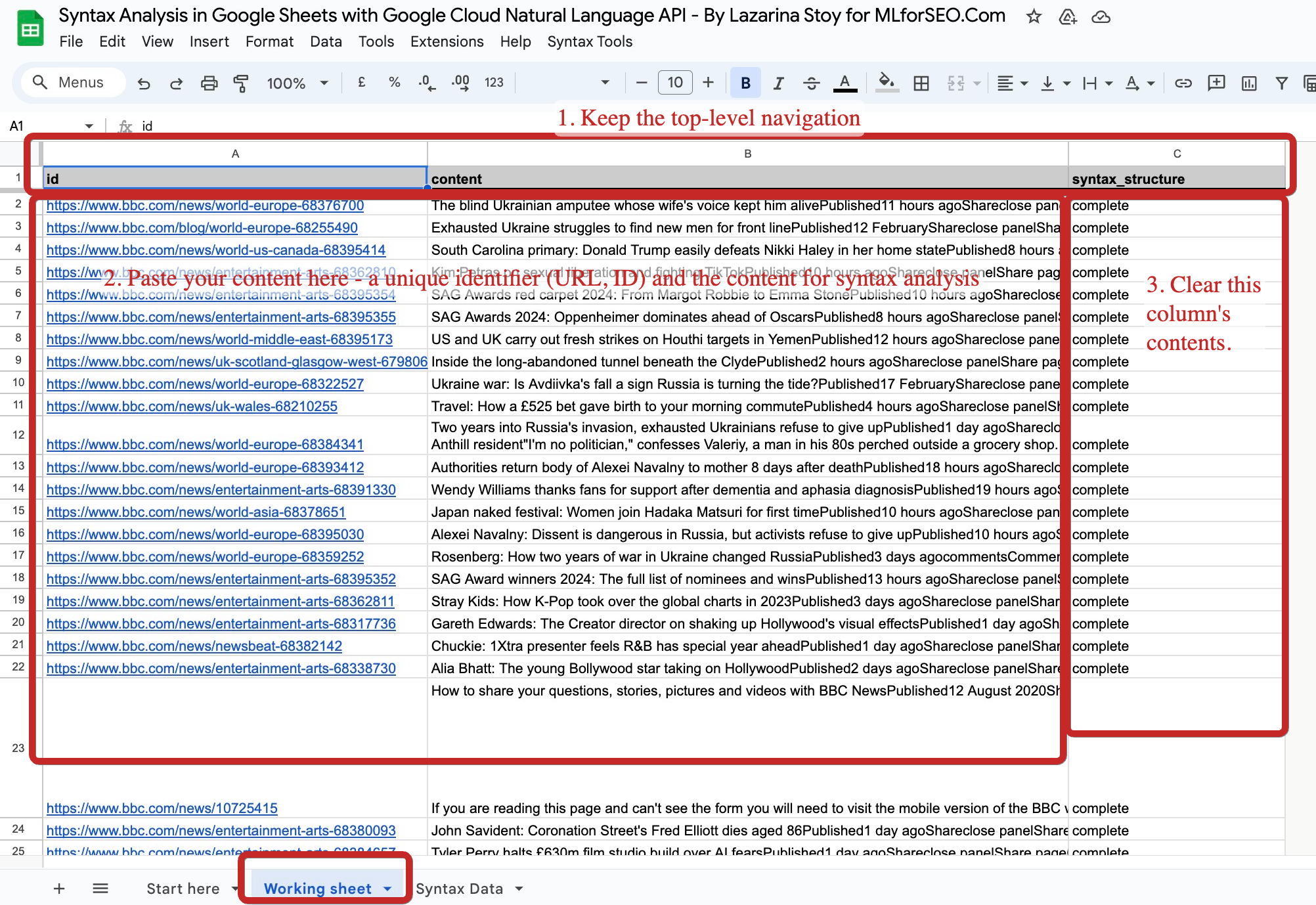
Task: Increase decimal places
Action: tap(460, 83)
